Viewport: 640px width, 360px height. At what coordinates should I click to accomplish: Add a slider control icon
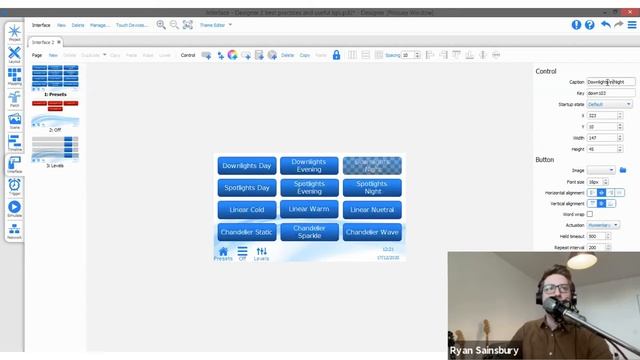point(220,55)
